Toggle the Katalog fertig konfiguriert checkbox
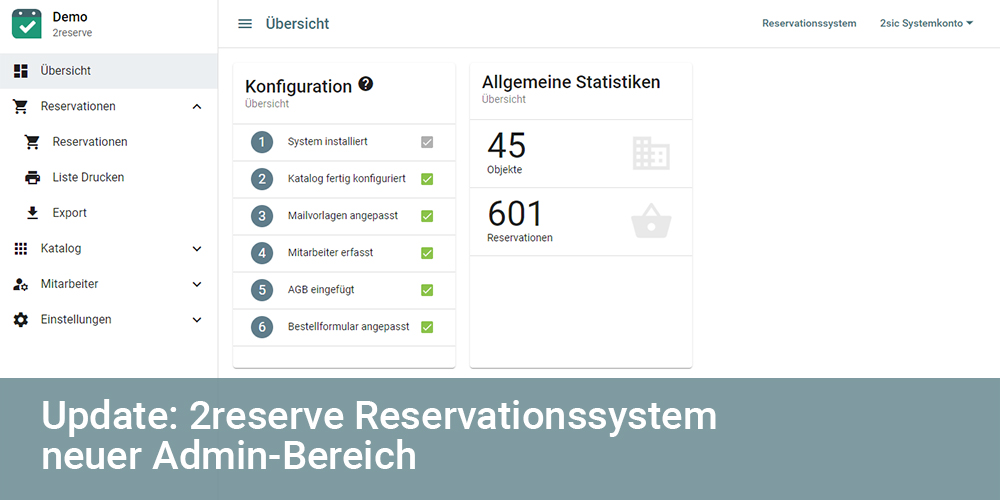This screenshot has height=500, width=1000. coord(427,179)
